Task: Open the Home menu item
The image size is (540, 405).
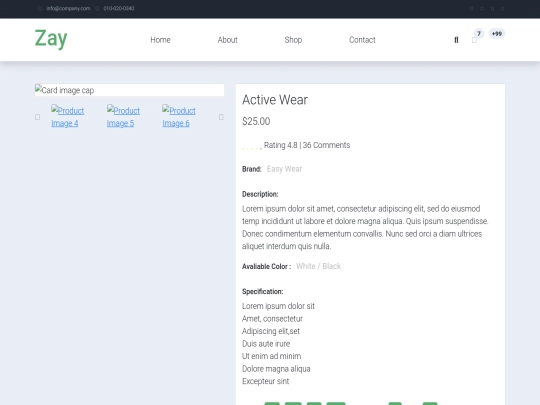Action: (x=160, y=40)
